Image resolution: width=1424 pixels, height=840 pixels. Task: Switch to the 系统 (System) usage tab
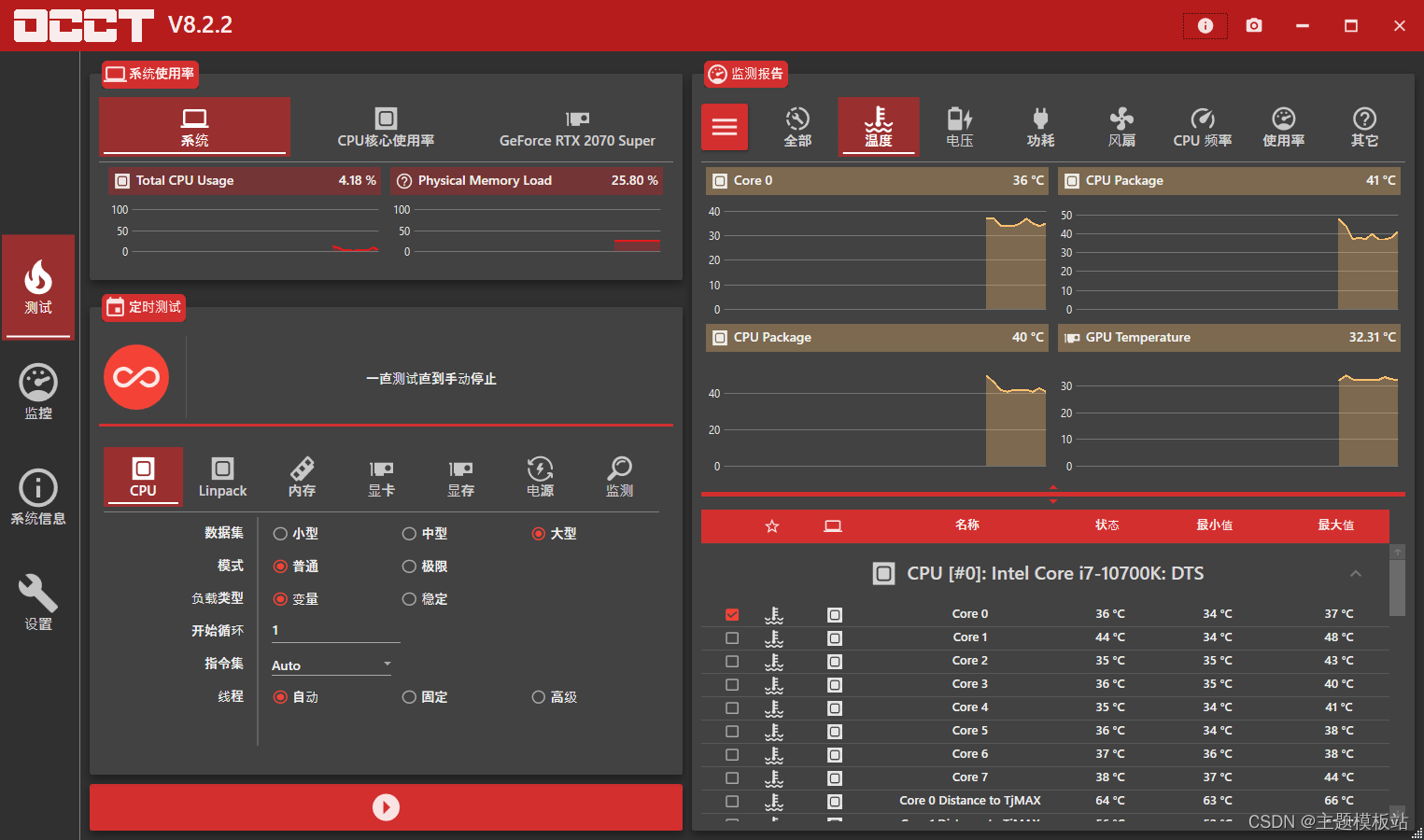pyautogui.click(x=194, y=126)
